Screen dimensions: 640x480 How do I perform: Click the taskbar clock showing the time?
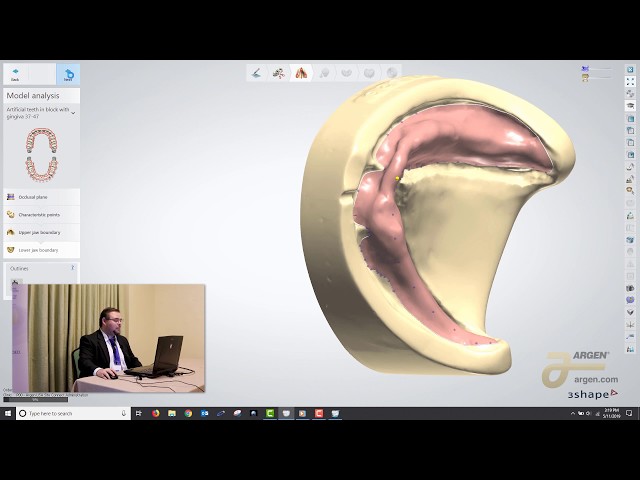[611, 413]
